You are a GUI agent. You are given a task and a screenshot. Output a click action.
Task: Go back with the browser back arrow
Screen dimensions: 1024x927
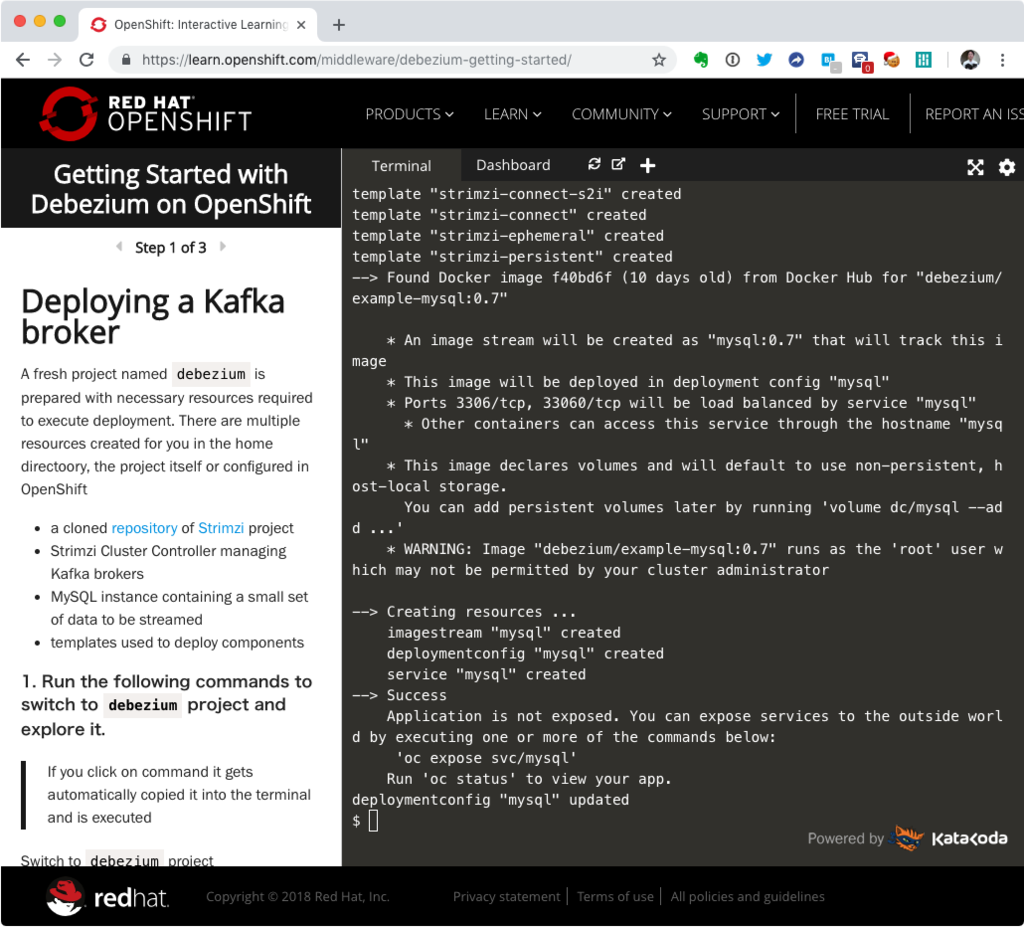coord(23,60)
